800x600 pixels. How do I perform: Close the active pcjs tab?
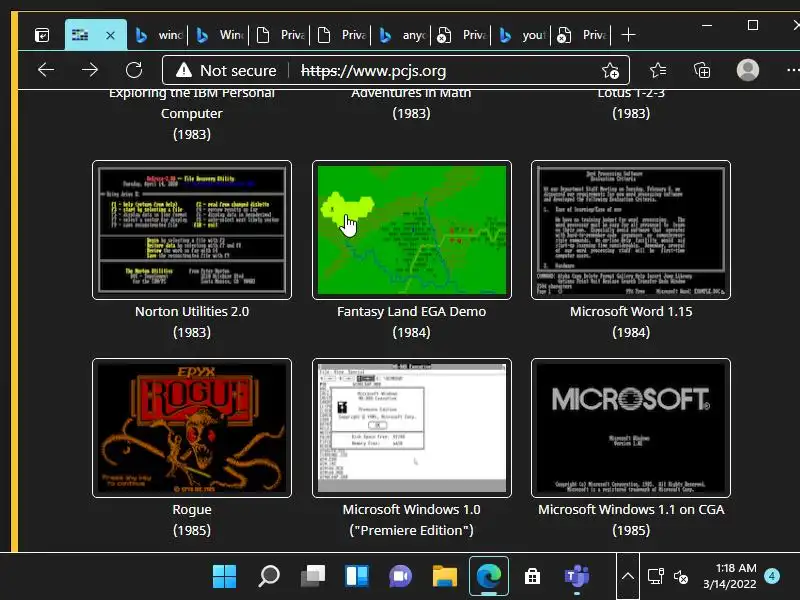pyautogui.click(x=110, y=35)
